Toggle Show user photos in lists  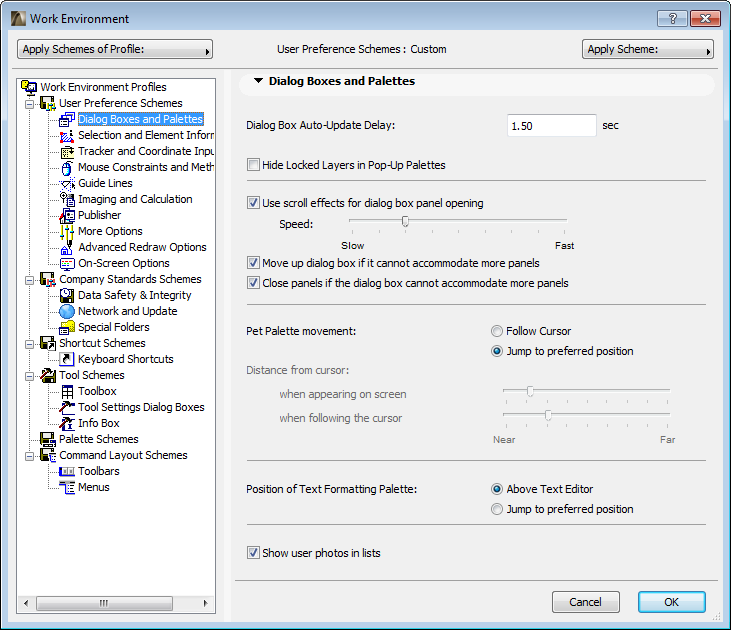point(253,553)
